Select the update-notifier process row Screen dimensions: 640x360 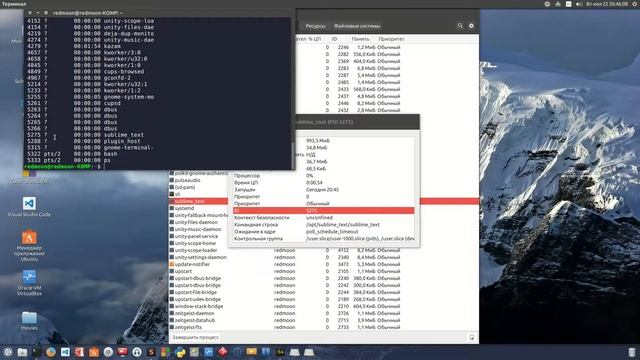[324, 264]
